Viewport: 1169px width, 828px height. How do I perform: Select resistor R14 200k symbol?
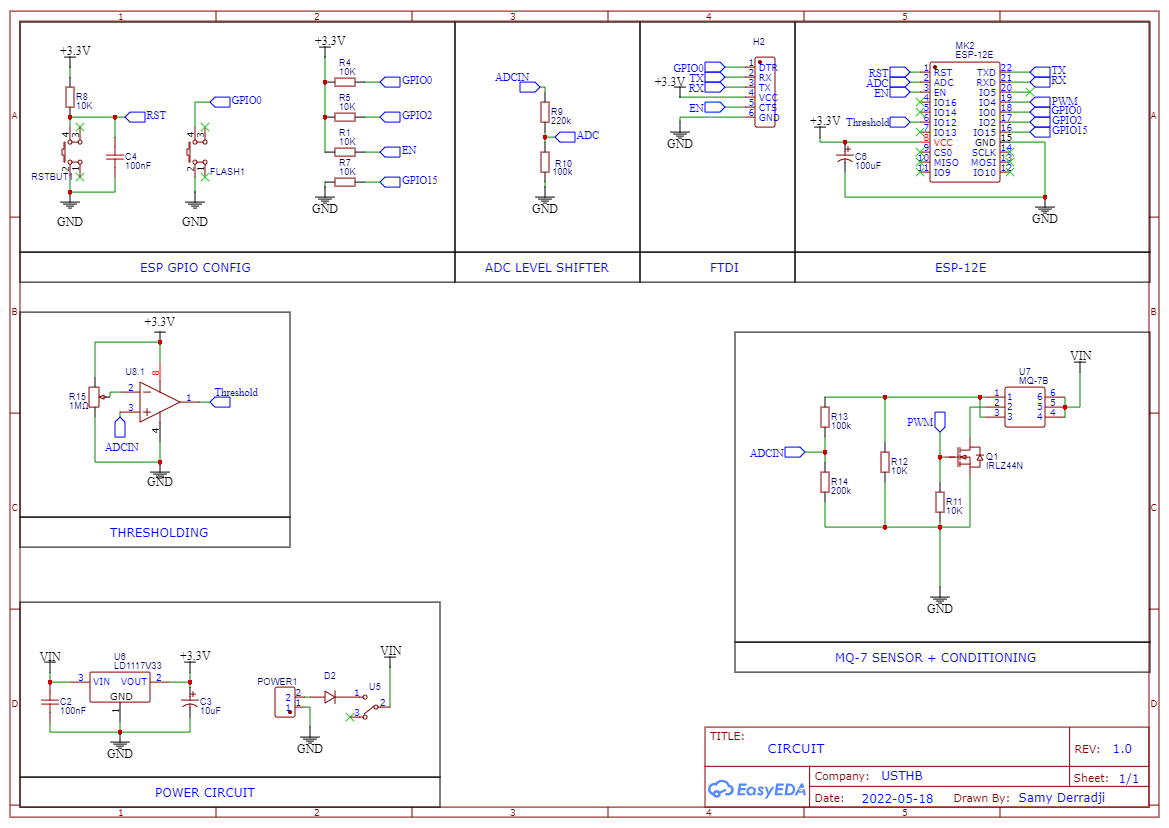click(825, 482)
